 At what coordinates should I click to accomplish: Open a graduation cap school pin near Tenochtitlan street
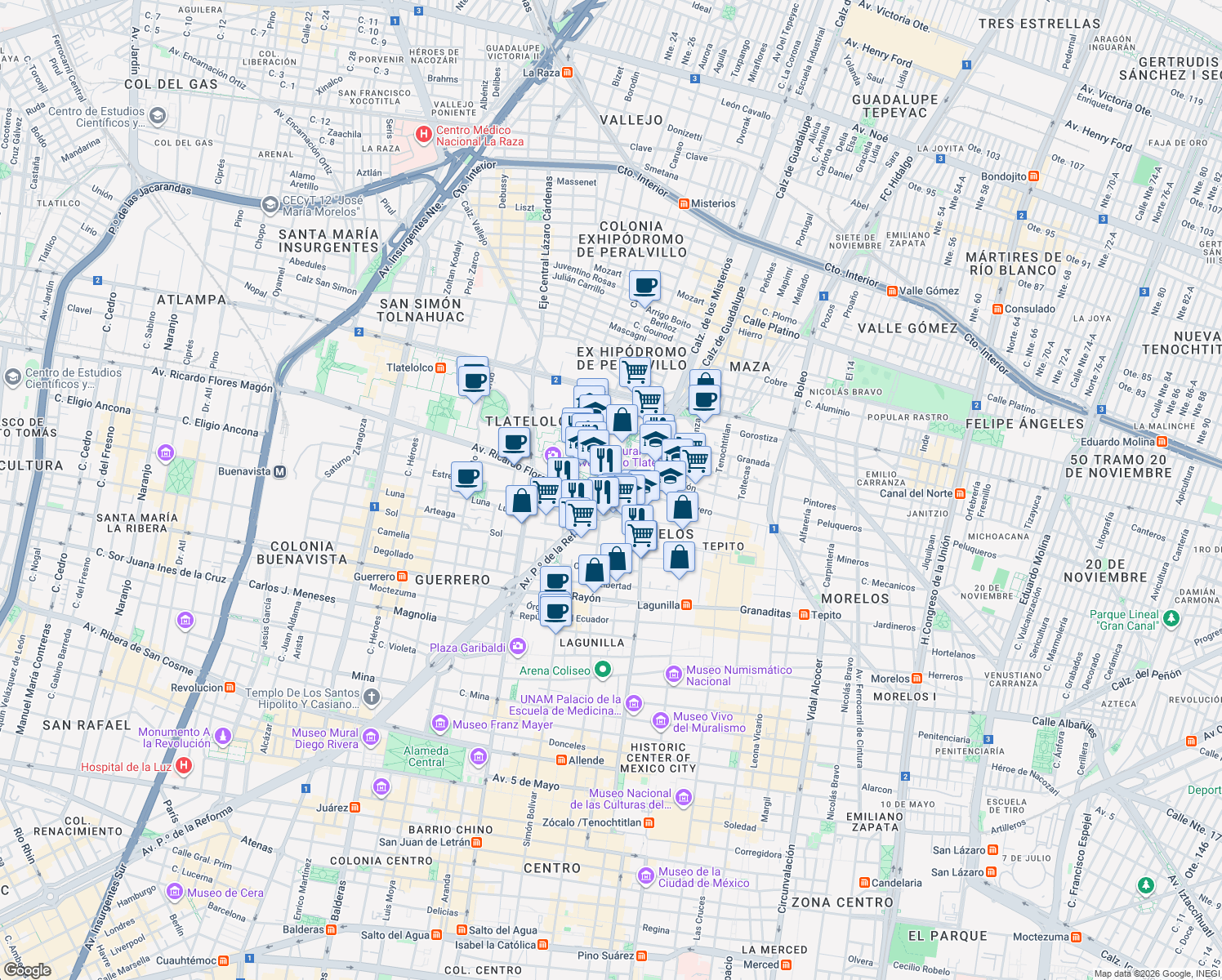pos(670,478)
